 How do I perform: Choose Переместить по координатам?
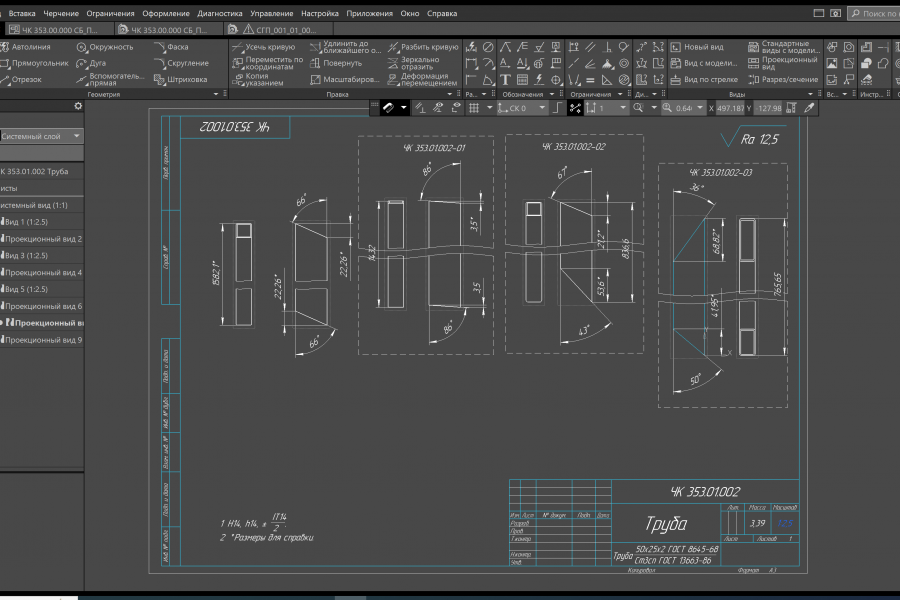coord(267,63)
